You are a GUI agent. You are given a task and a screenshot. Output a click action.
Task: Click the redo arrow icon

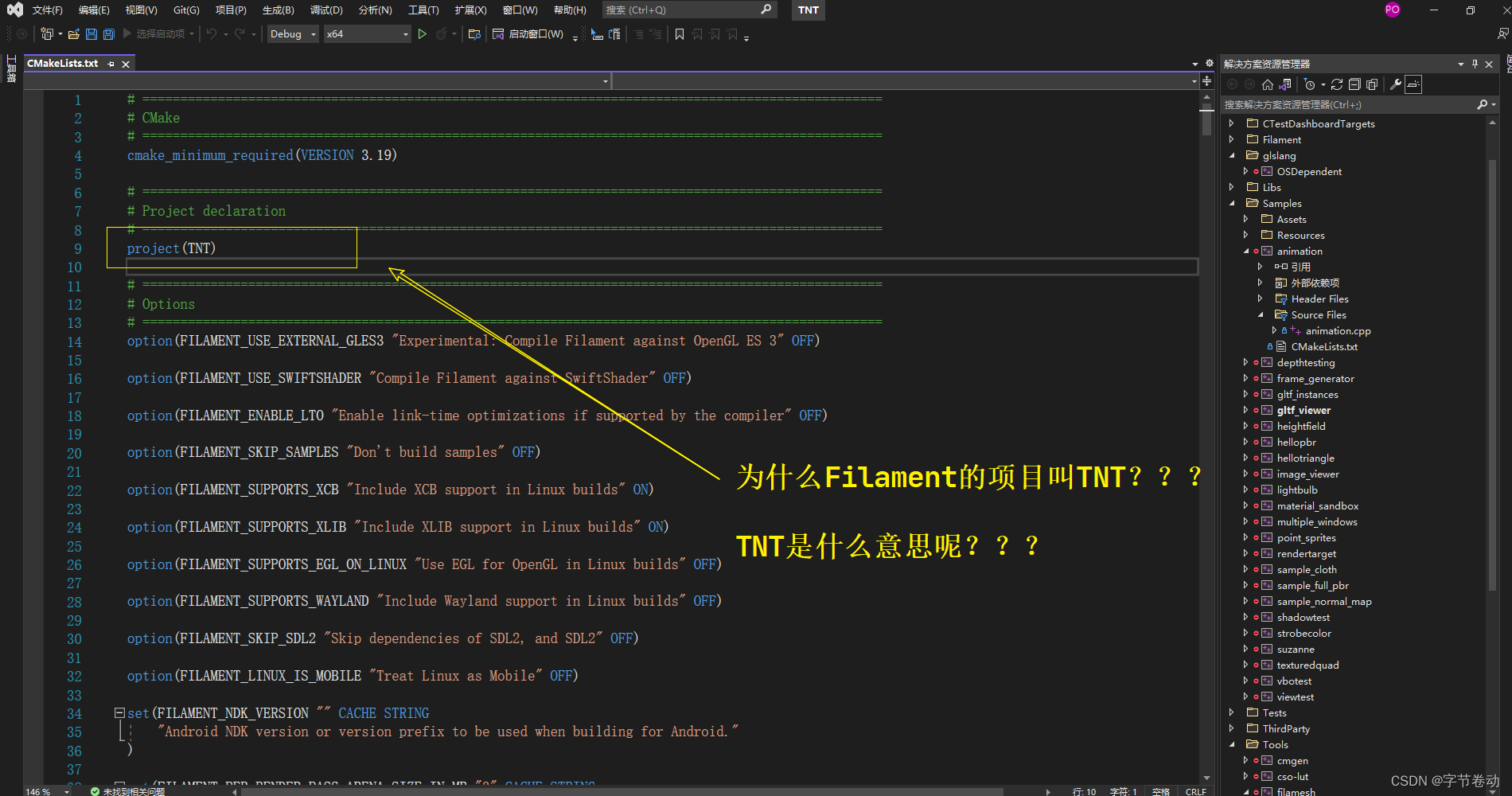pos(240,34)
